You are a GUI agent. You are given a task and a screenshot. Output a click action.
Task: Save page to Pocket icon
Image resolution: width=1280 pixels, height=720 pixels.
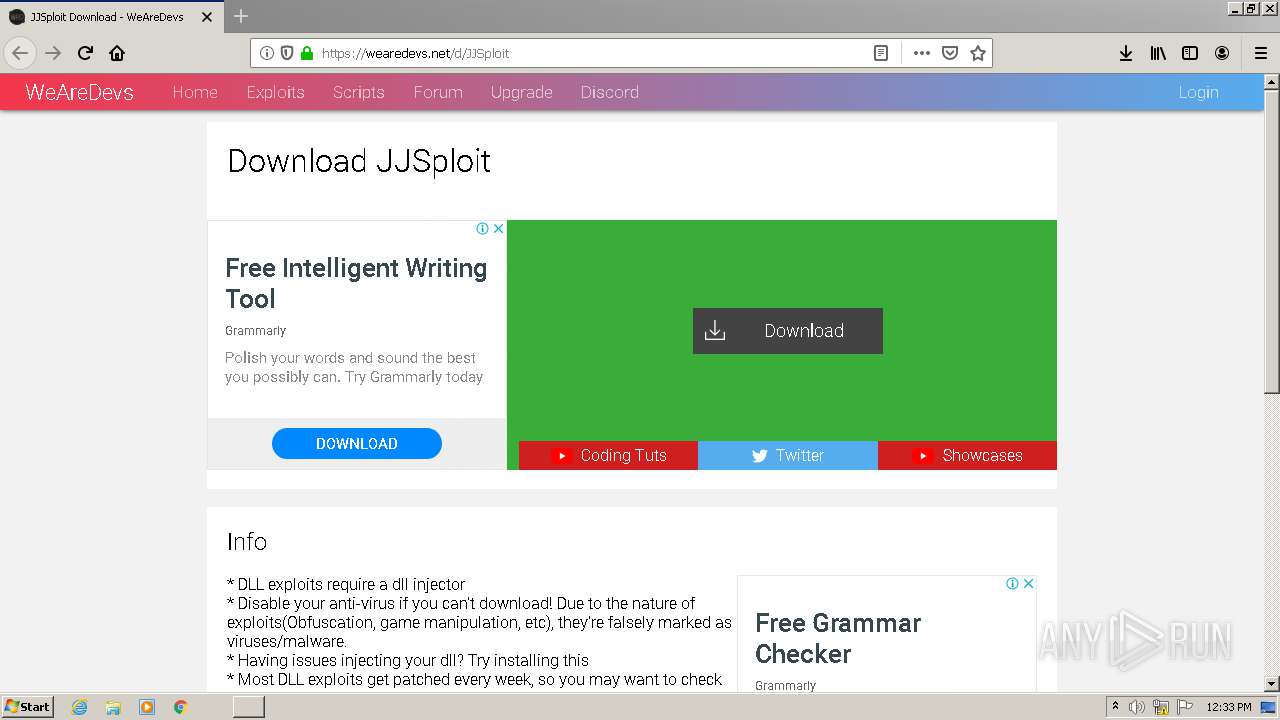[x=950, y=53]
